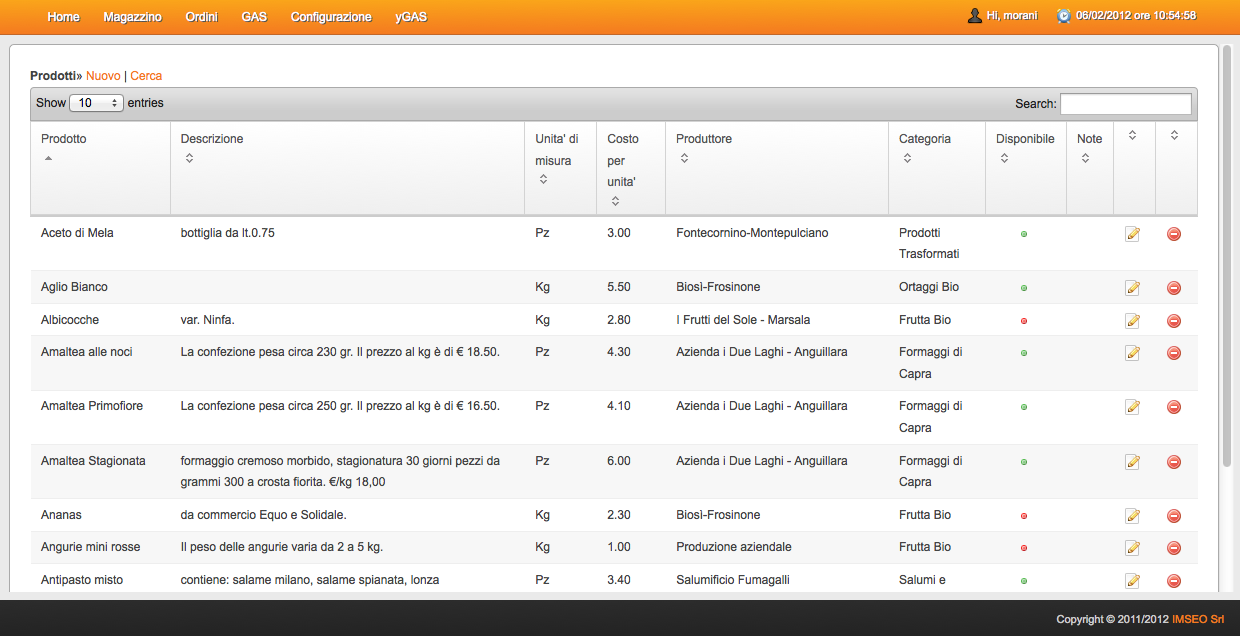Screen dimensions: 1240x636
Task: Click edit icon for Aceto di Mela
Action: tap(1132, 234)
